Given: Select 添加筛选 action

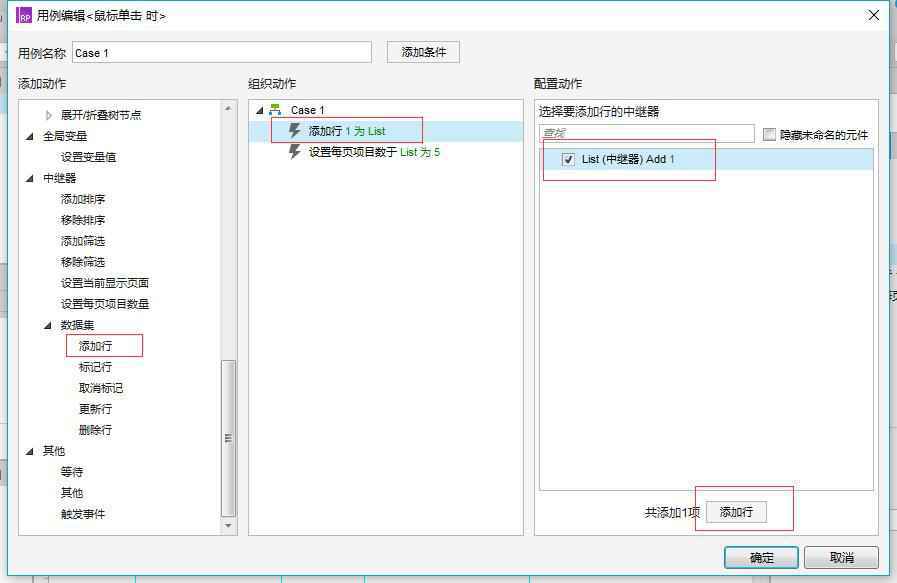Looking at the screenshot, I should (x=83, y=241).
